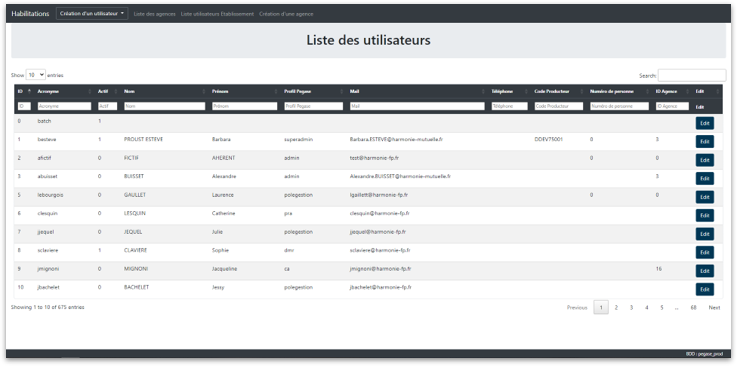The height and width of the screenshot is (366, 737).
Task: Click the Showing 1 to 10 info text
Action: tap(47, 307)
